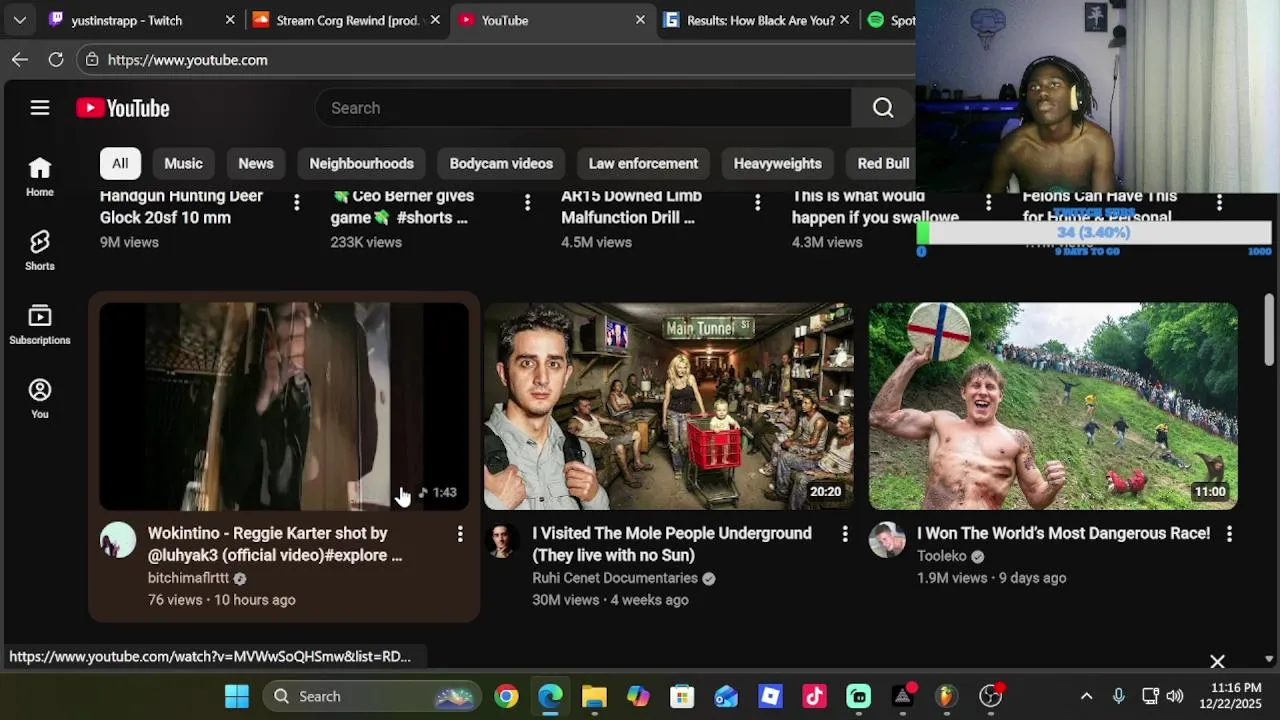Select the Neighbourhoods filter chip
Screen dimensions: 1280x720
361,163
